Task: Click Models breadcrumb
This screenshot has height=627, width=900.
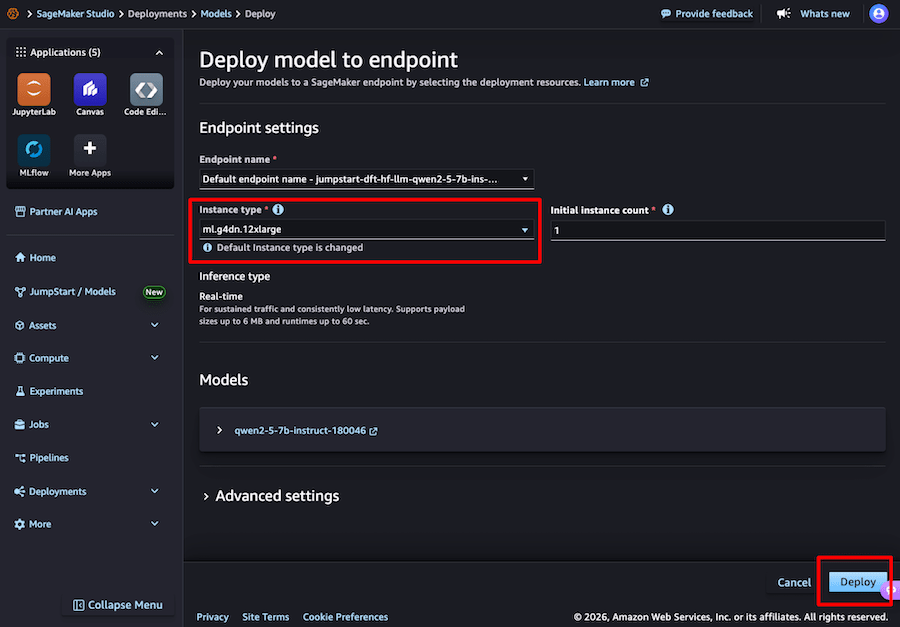Action: tap(216, 14)
